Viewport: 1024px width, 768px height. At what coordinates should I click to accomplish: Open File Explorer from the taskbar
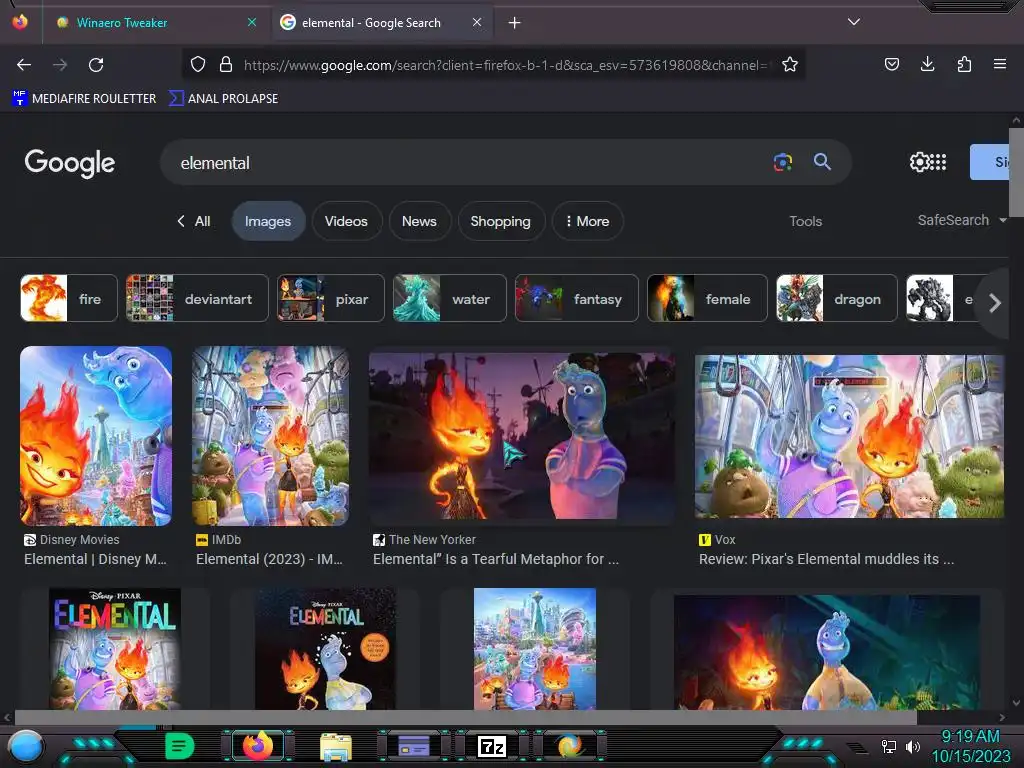336,746
